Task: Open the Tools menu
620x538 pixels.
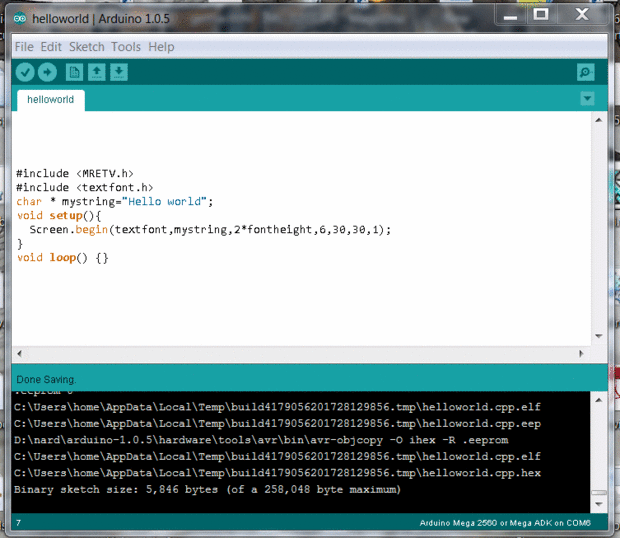Action: 126,47
